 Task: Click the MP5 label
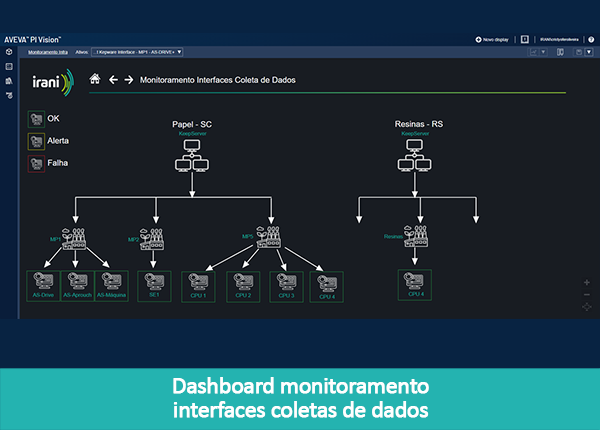pos(248,236)
